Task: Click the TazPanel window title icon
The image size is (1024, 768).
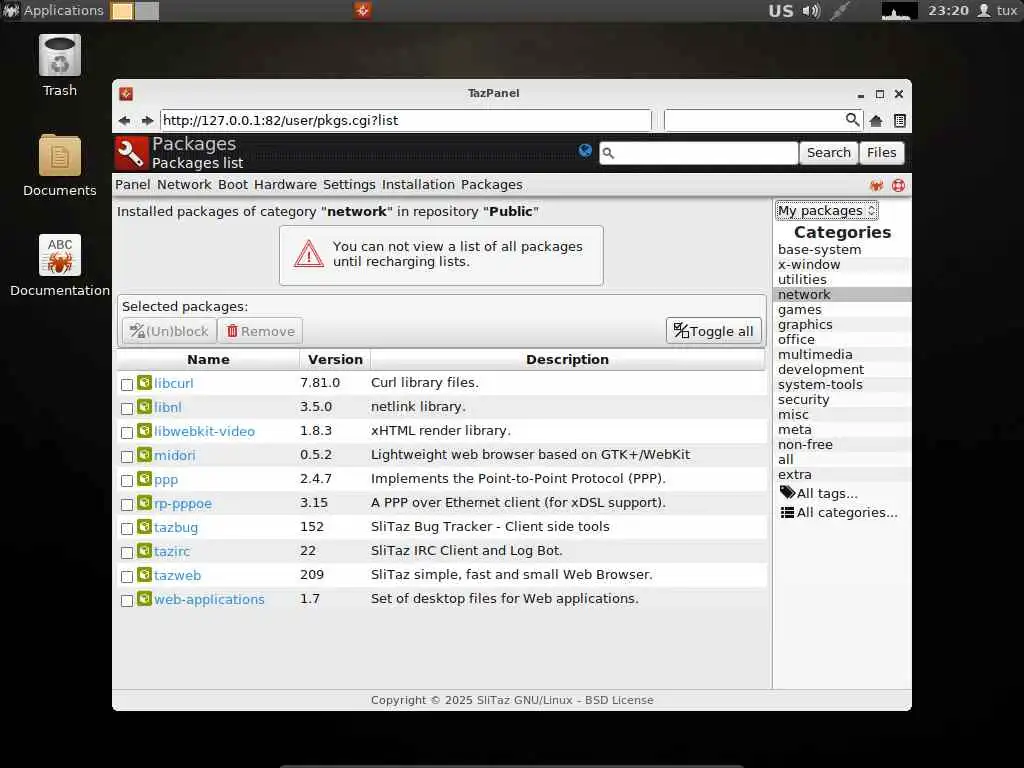Action: 126,93
